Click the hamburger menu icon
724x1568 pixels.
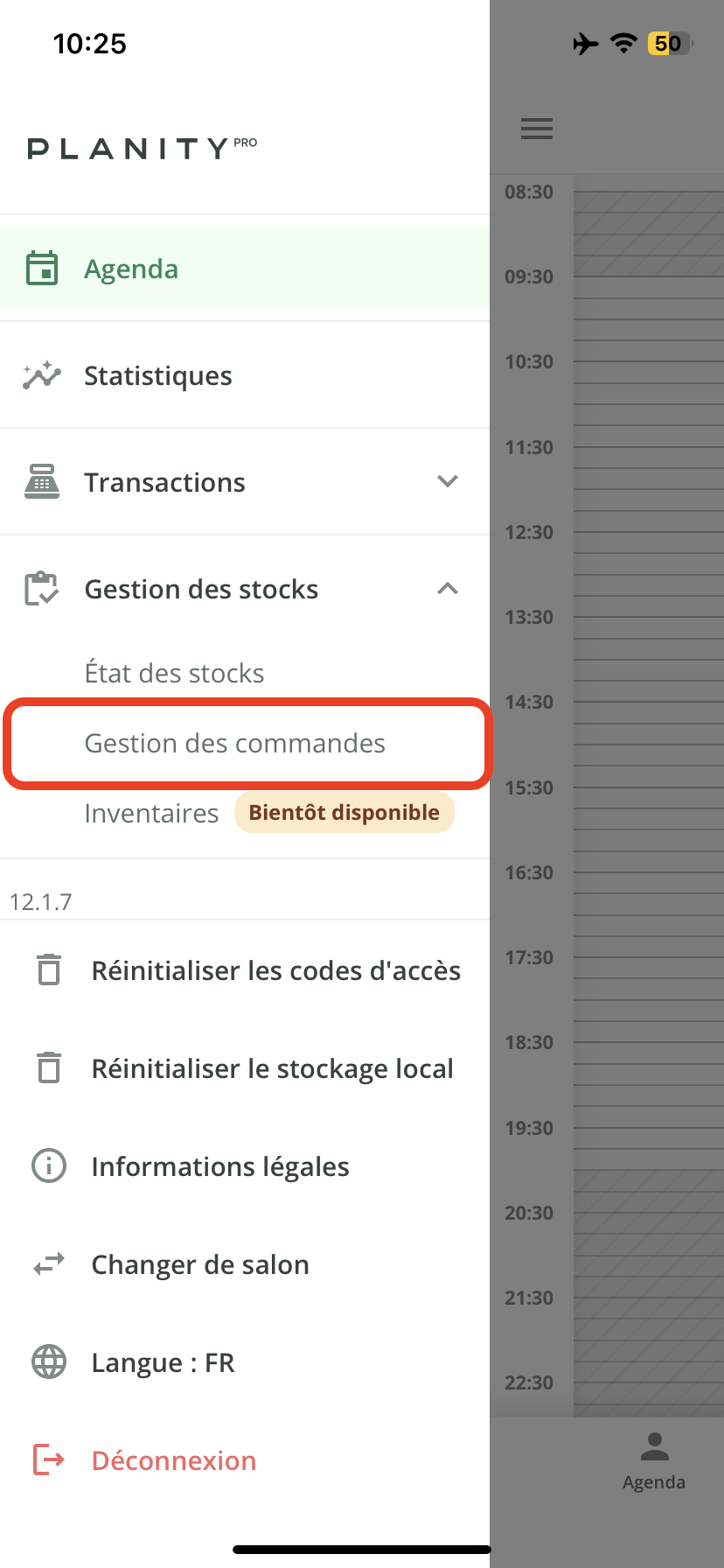(537, 129)
